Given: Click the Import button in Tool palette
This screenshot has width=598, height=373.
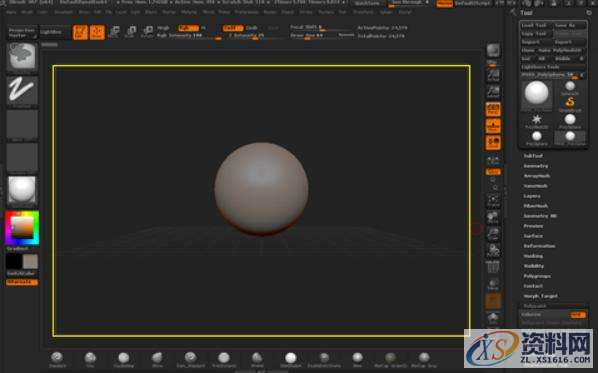Looking at the screenshot, I should point(537,42).
